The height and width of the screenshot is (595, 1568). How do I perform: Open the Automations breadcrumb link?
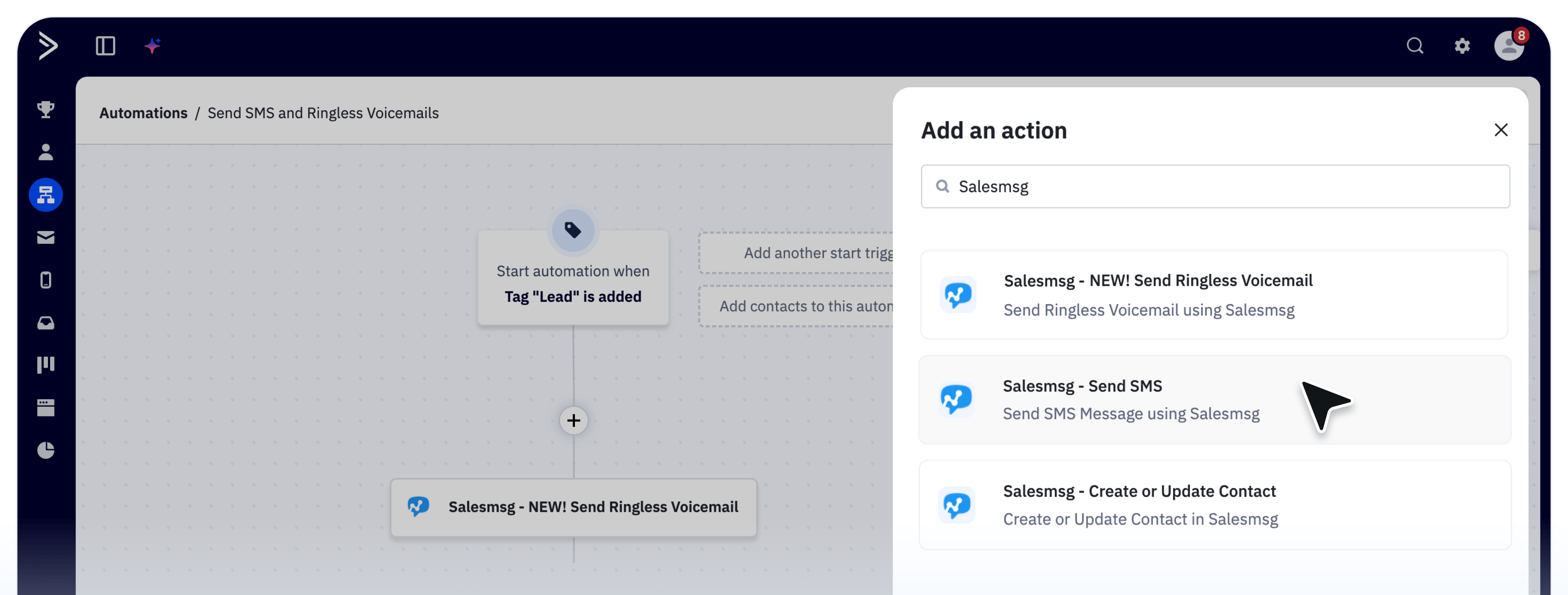(144, 112)
